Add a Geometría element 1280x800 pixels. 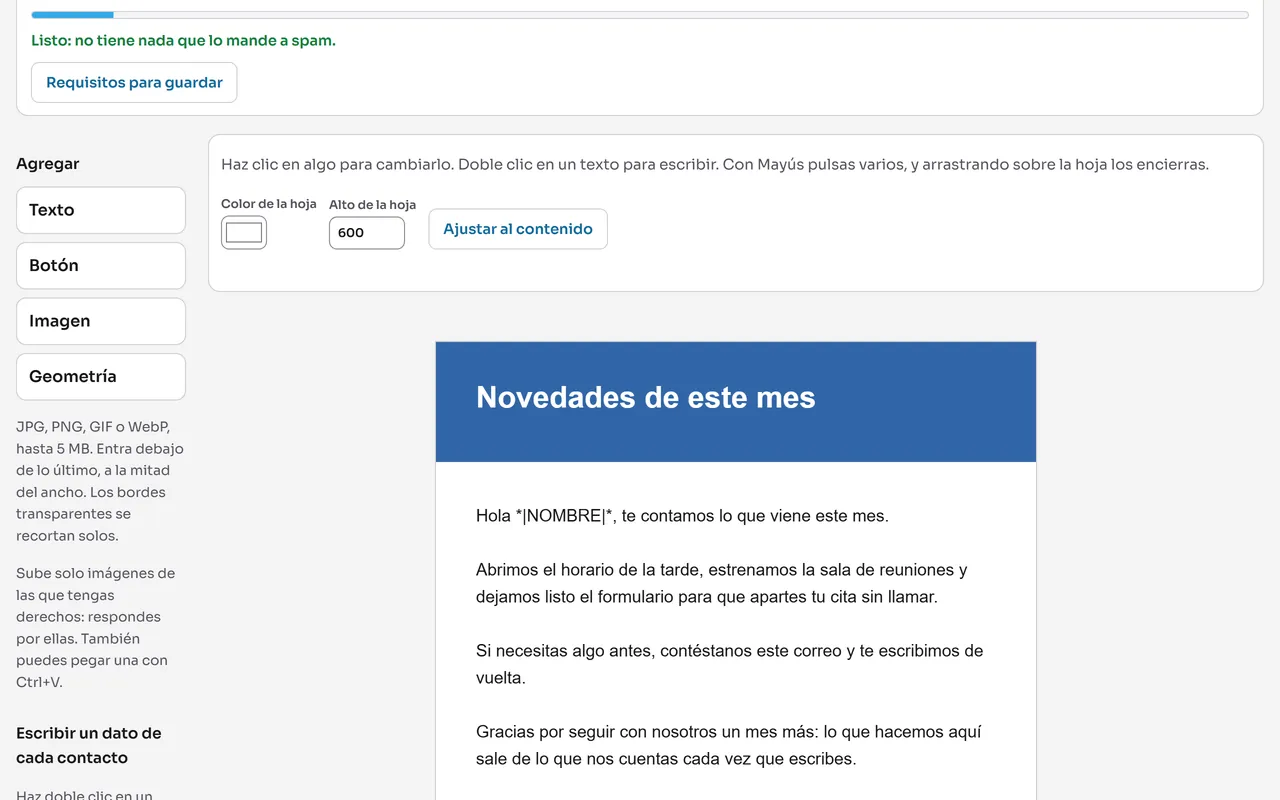pos(101,376)
